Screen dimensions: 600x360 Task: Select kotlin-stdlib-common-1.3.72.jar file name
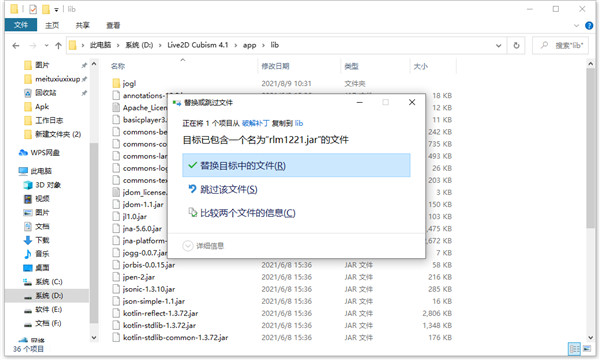coord(175,337)
